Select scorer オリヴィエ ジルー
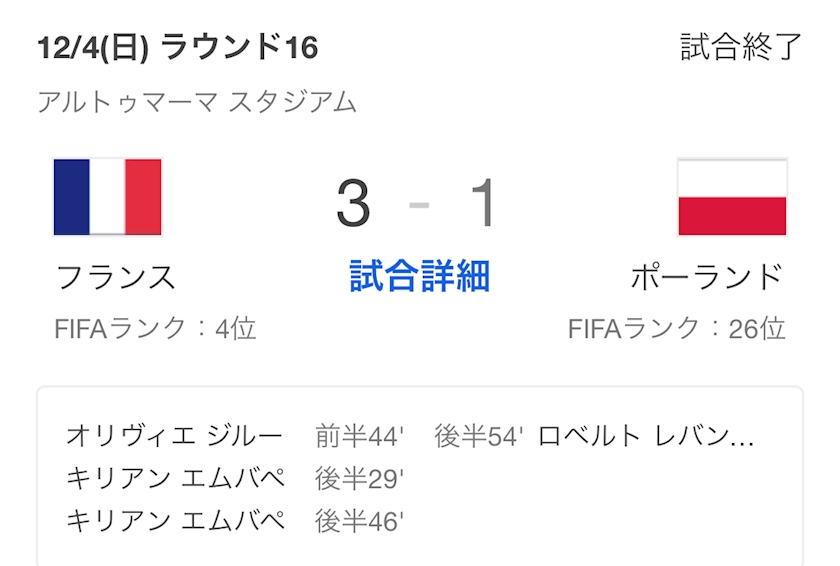840x566 pixels. point(176,437)
